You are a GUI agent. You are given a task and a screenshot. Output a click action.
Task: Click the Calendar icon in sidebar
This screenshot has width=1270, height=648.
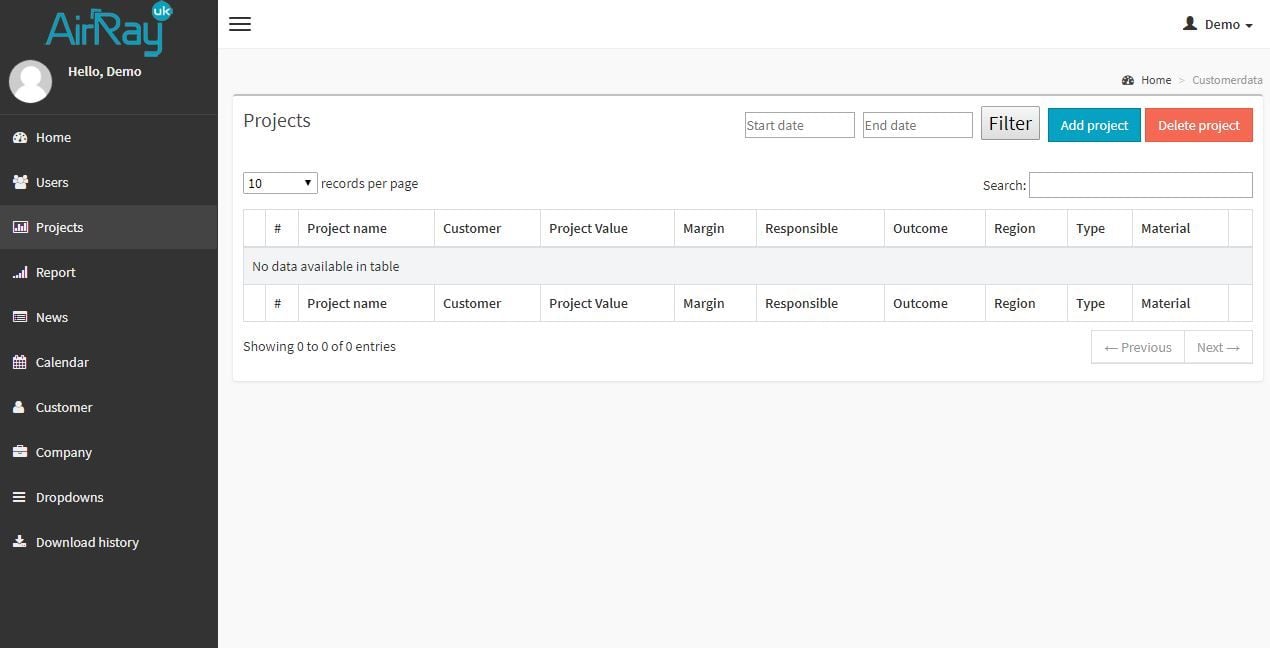[x=20, y=363]
